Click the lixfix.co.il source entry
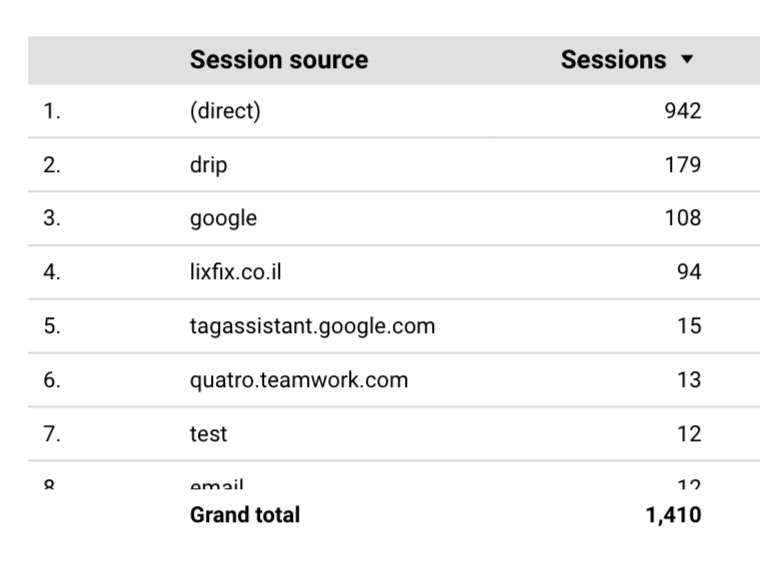760x578 pixels. pos(236,272)
